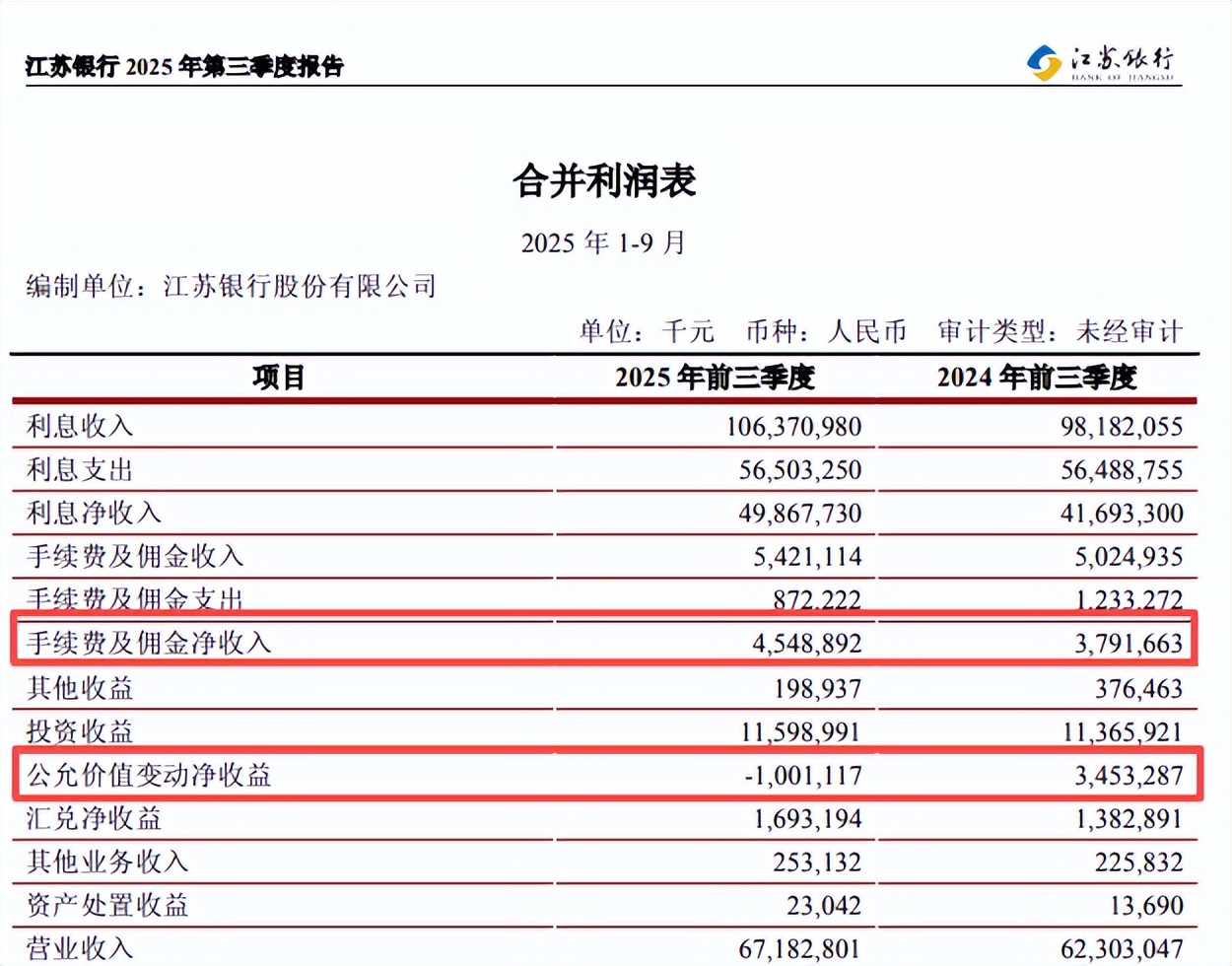Click the 汇兑净收益 row label
Image resolution: width=1232 pixels, height=966 pixels.
(x=94, y=819)
